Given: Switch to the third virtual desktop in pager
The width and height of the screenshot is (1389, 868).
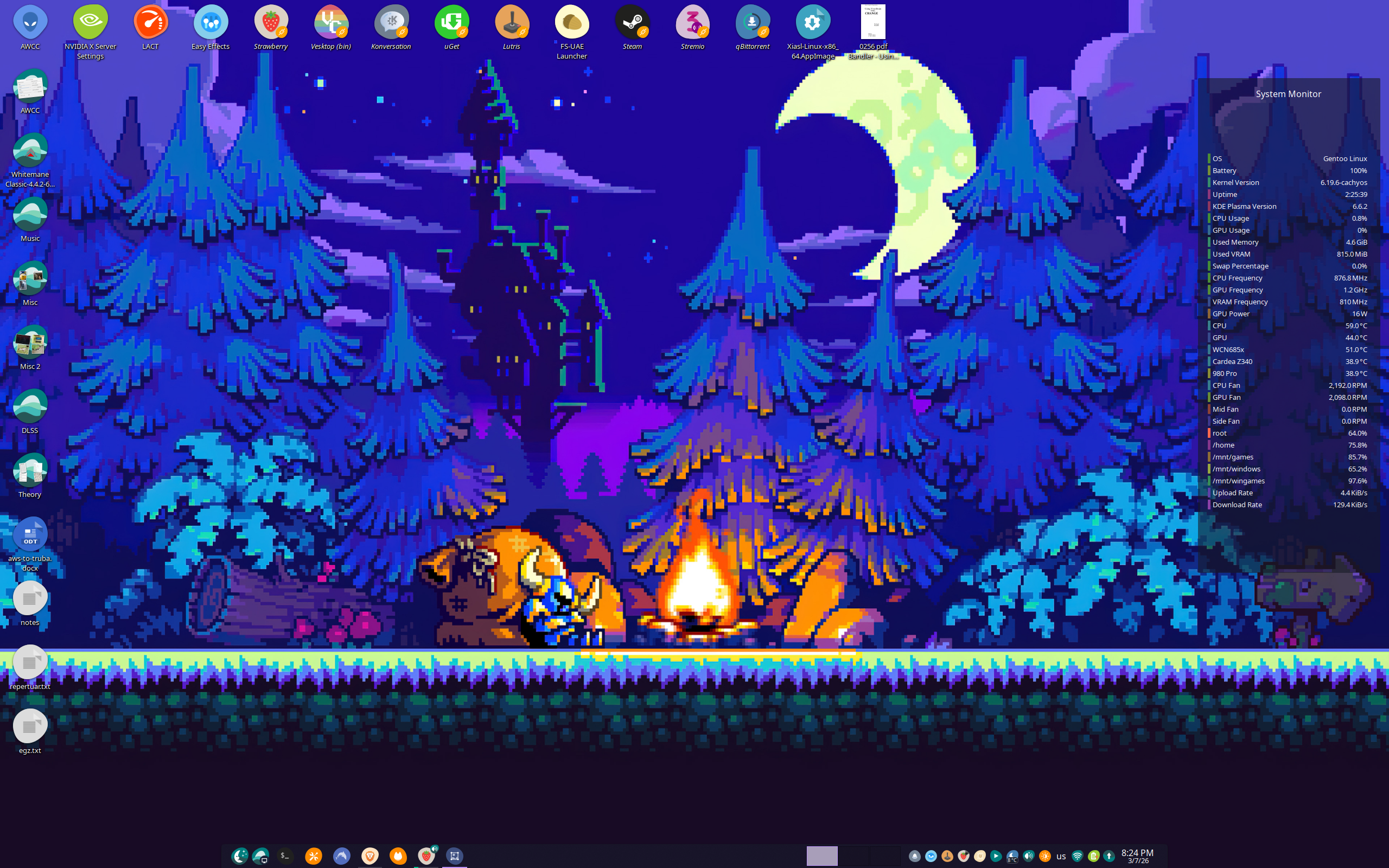Looking at the screenshot, I should coord(885,856).
